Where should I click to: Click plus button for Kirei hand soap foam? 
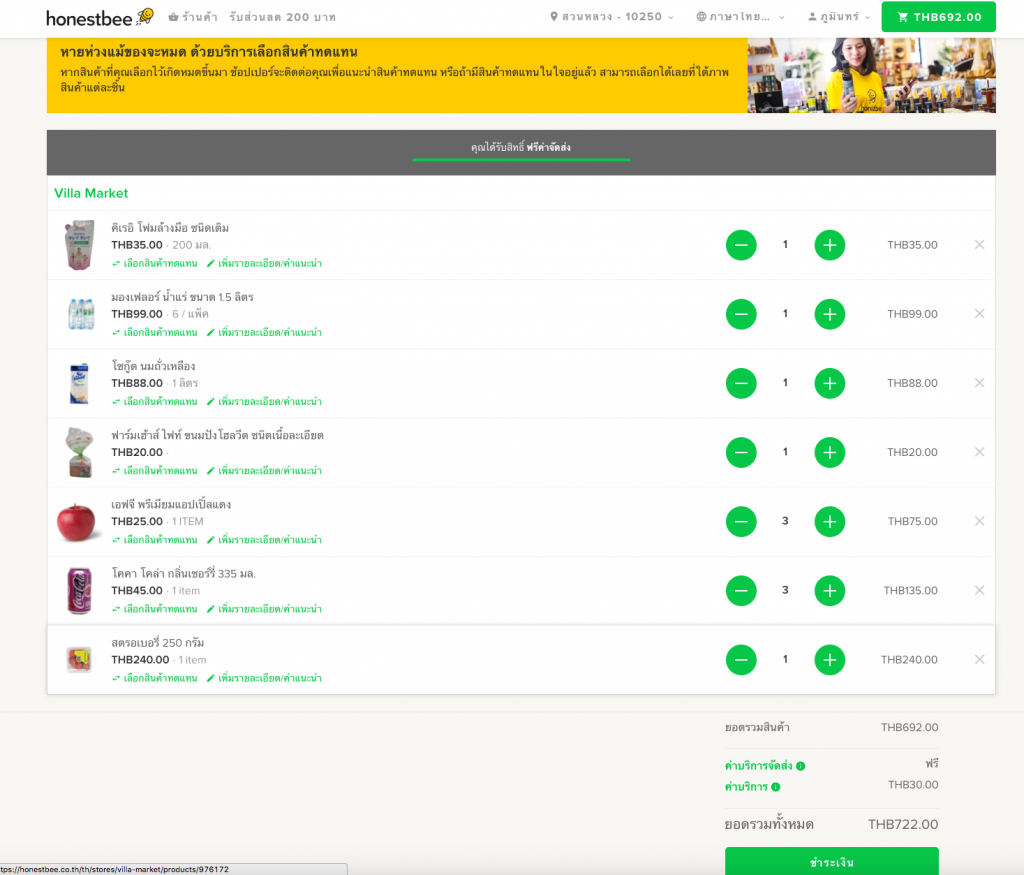point(829,245)
